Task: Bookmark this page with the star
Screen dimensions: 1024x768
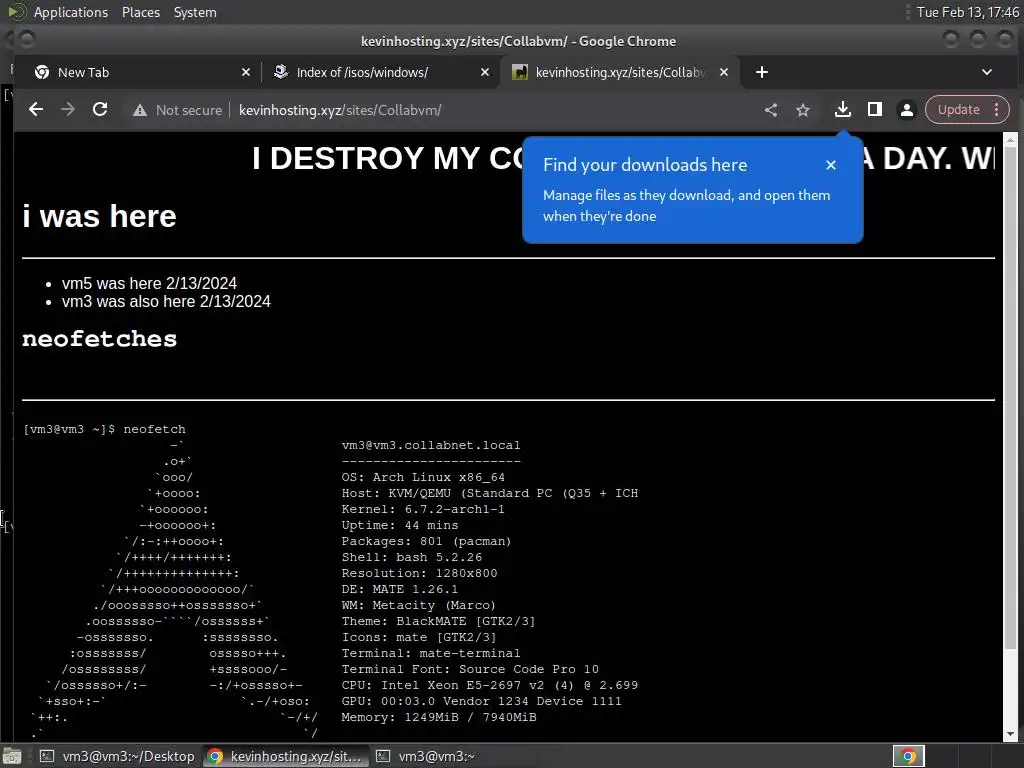Action: (x=803, y=110)
